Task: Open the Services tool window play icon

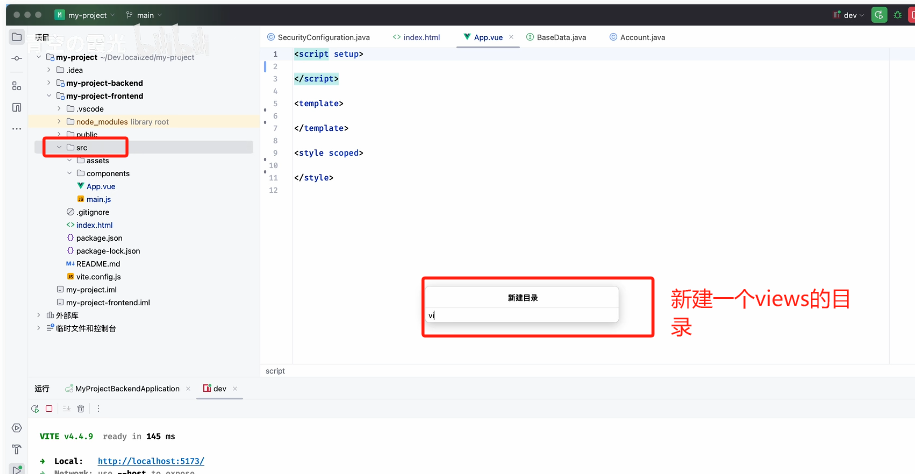Action: [x=16, y=428]
